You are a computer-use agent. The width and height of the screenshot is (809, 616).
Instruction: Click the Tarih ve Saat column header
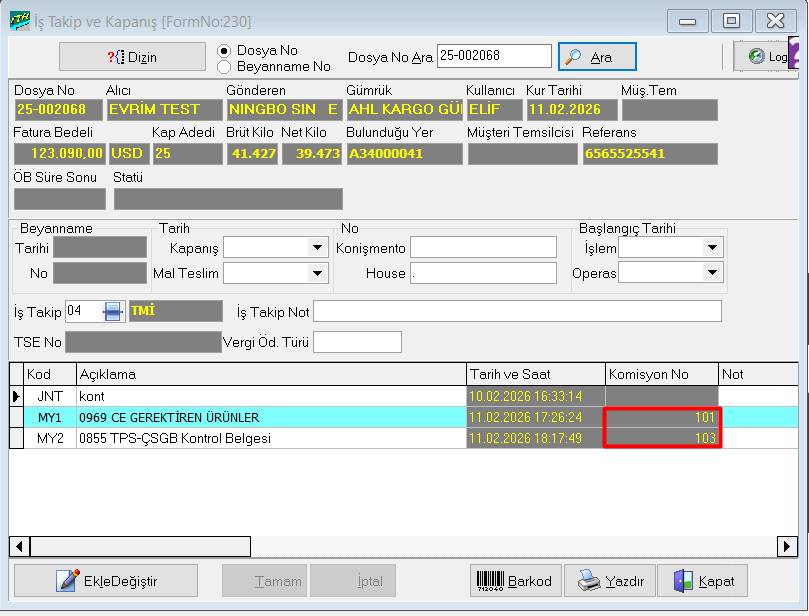pos(535,375)
